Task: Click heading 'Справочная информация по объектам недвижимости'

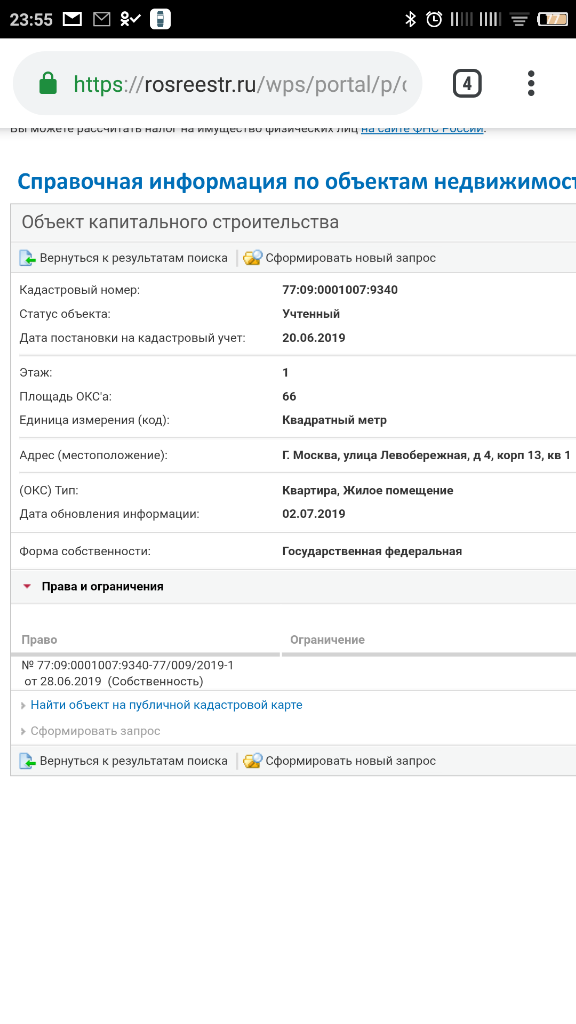Action: (x=296, y=181)
